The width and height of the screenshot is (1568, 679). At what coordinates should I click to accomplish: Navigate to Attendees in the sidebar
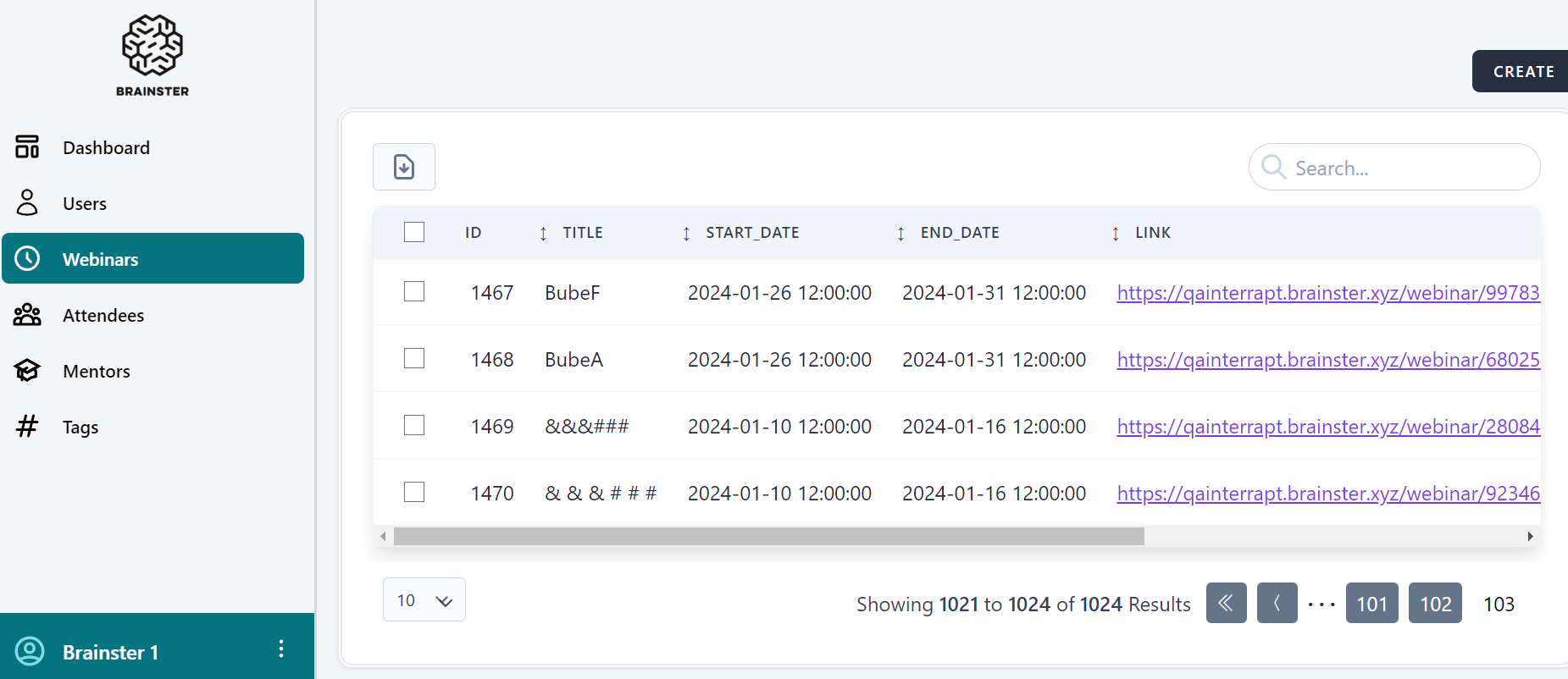coord(103,315)
